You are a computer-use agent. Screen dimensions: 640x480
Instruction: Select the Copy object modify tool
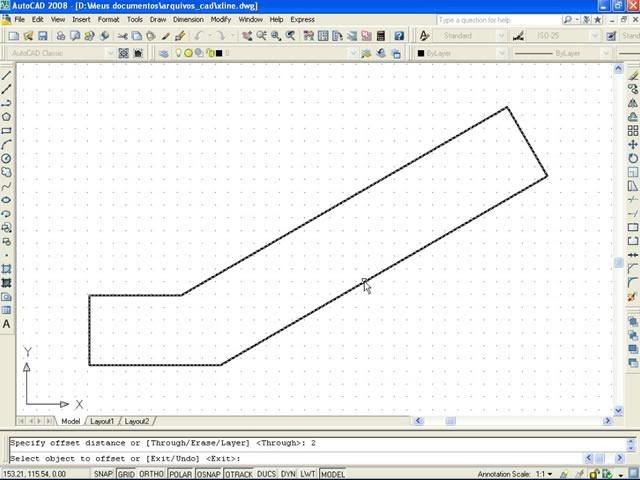(633, 89)
